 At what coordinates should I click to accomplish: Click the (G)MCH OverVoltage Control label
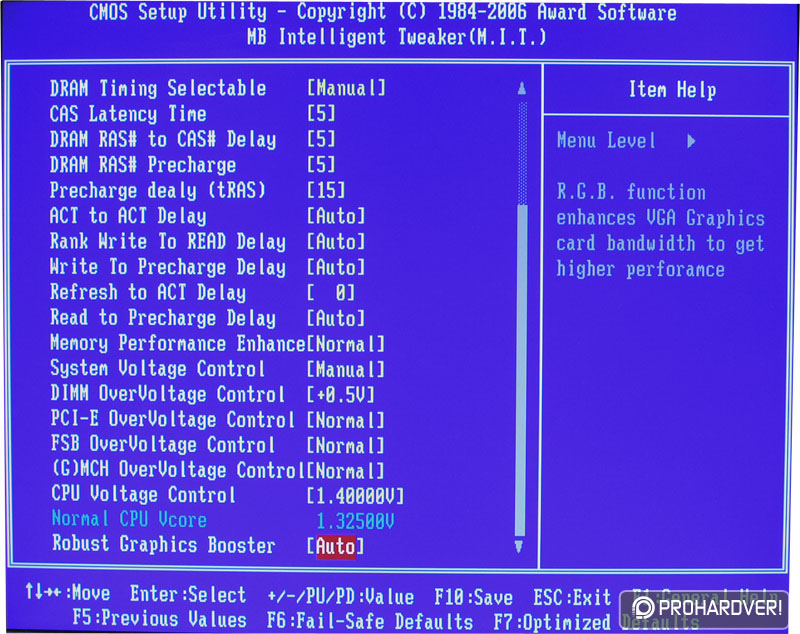179,469
